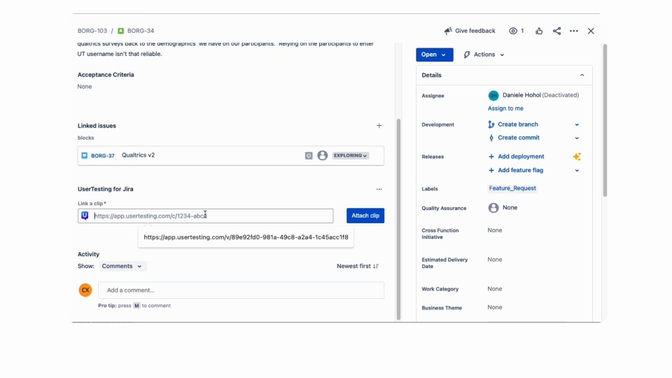Select the suggested usertesting.com URL
672x378 pixels.
(246, 237)
